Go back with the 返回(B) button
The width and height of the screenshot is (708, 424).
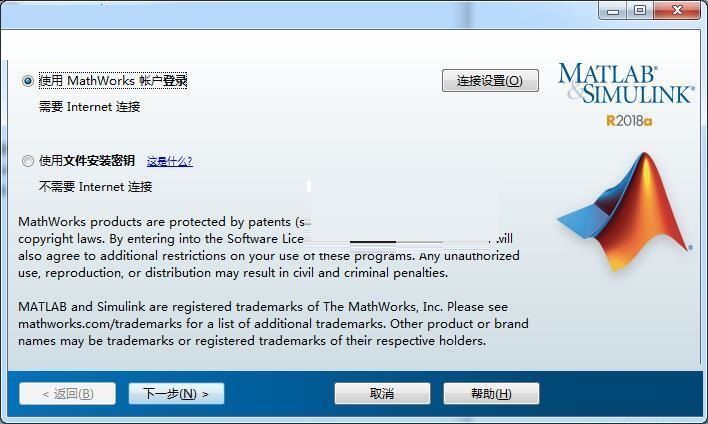[x=68, y=394]
